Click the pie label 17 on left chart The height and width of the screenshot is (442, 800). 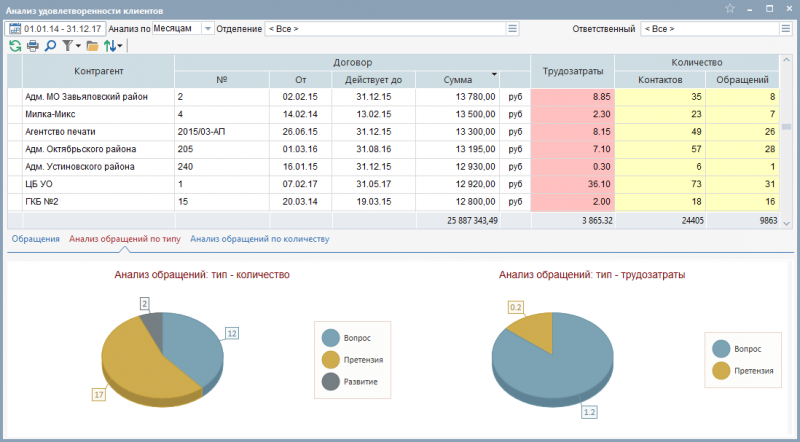[98, 395]
